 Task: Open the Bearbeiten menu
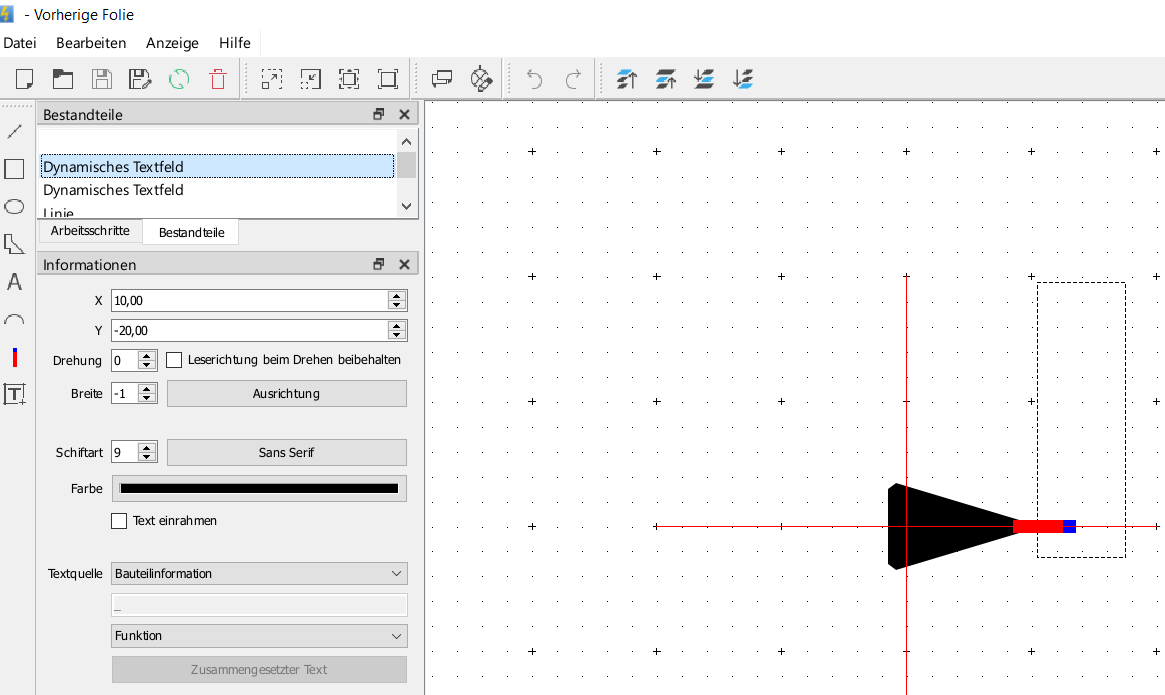pyautogui.click(x=91, y=43)
